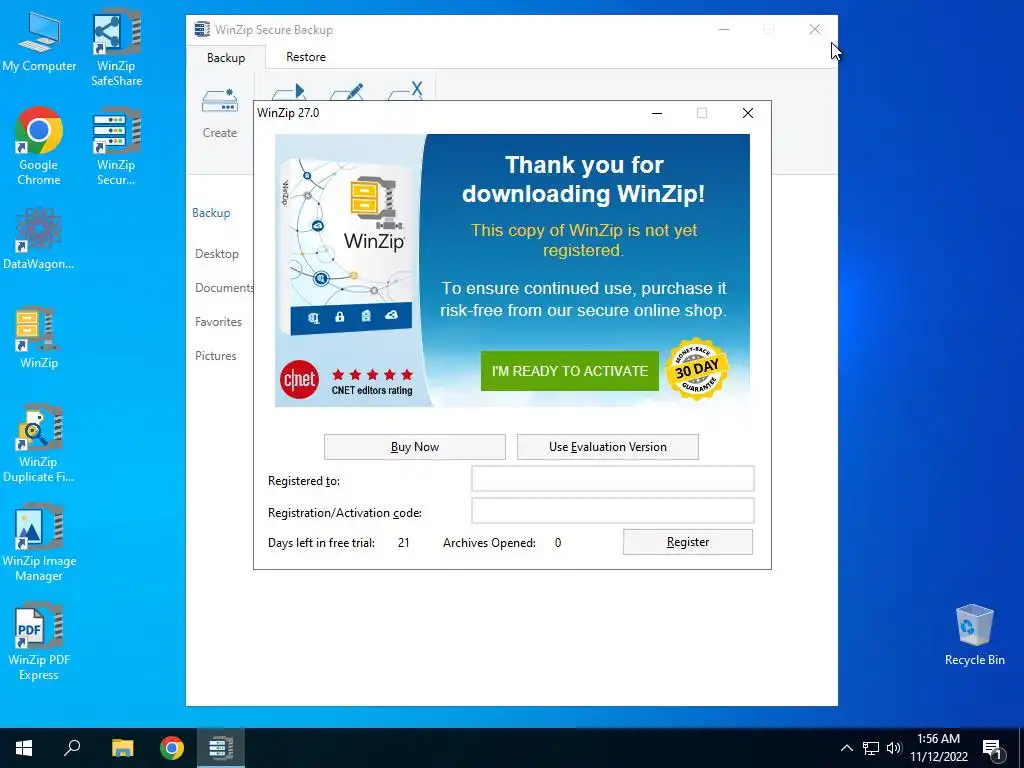1024x768 pixels.
Task: Click the edit backup pencil ribbon icon
Action: (x=347, y=91)
